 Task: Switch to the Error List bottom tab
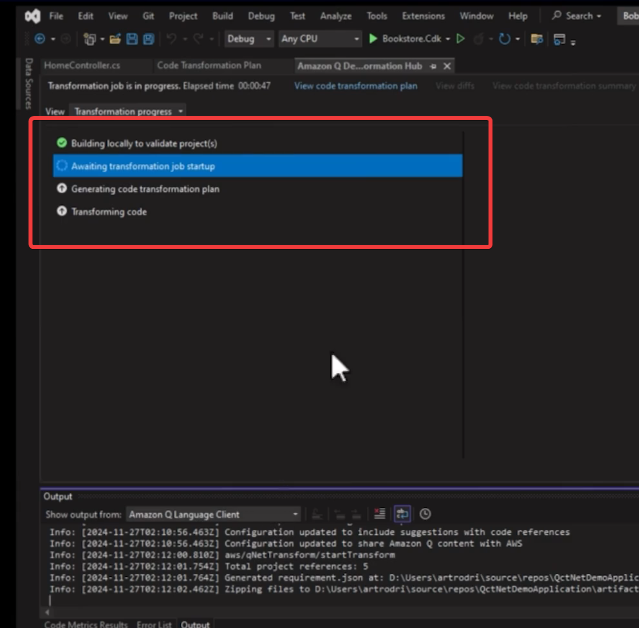[x=154, y=624]
